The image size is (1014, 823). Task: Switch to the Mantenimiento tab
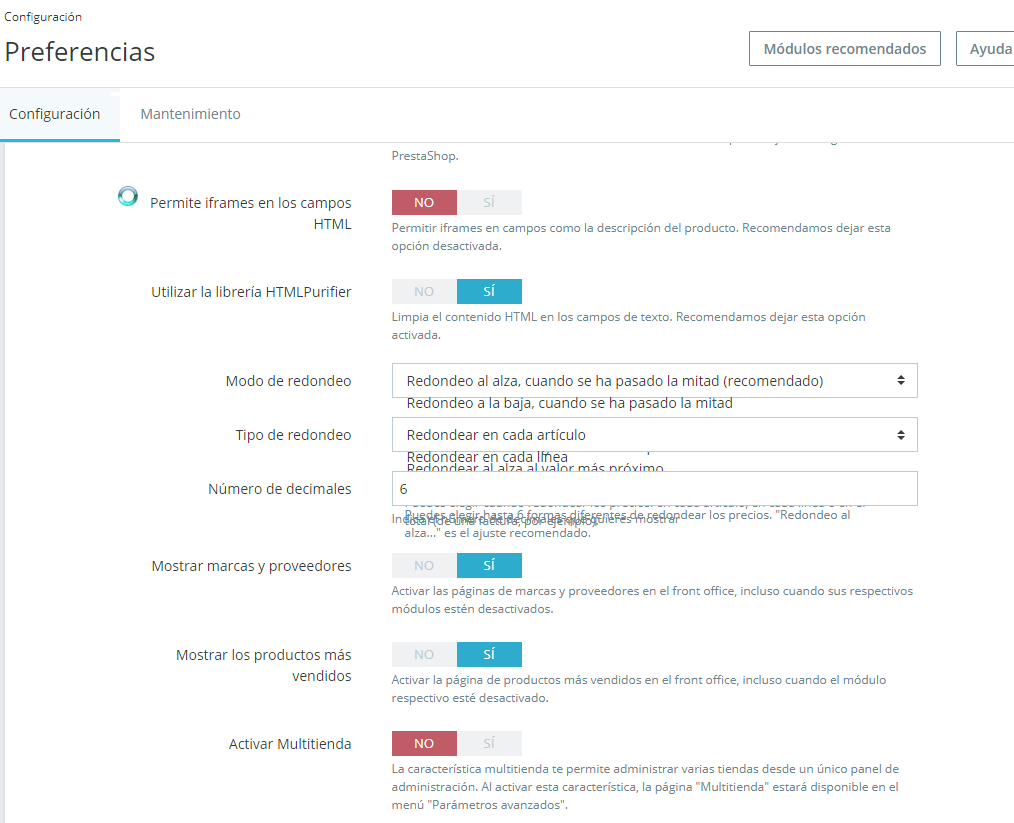click(x=191, y=114)
